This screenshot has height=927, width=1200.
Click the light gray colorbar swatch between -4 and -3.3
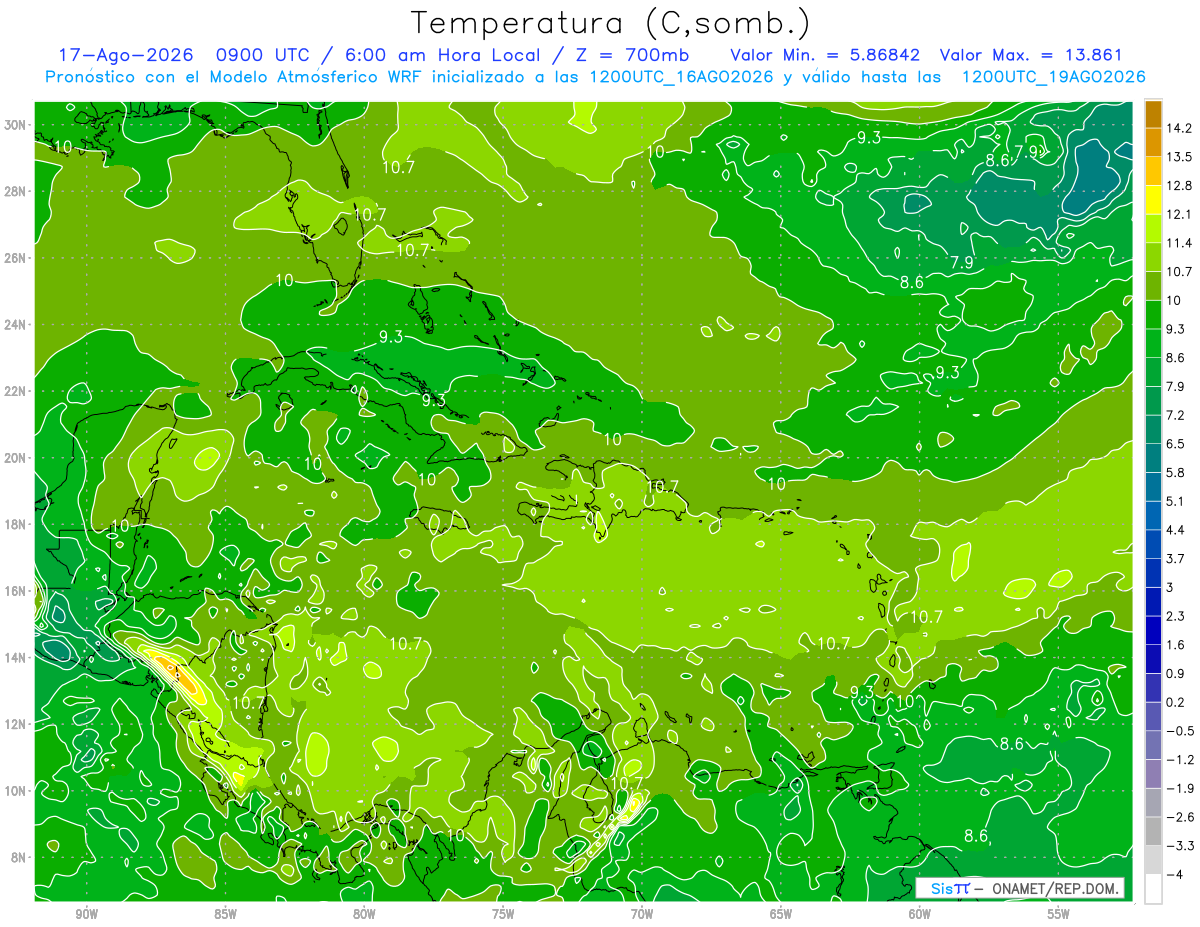(x=1153, y=860)
